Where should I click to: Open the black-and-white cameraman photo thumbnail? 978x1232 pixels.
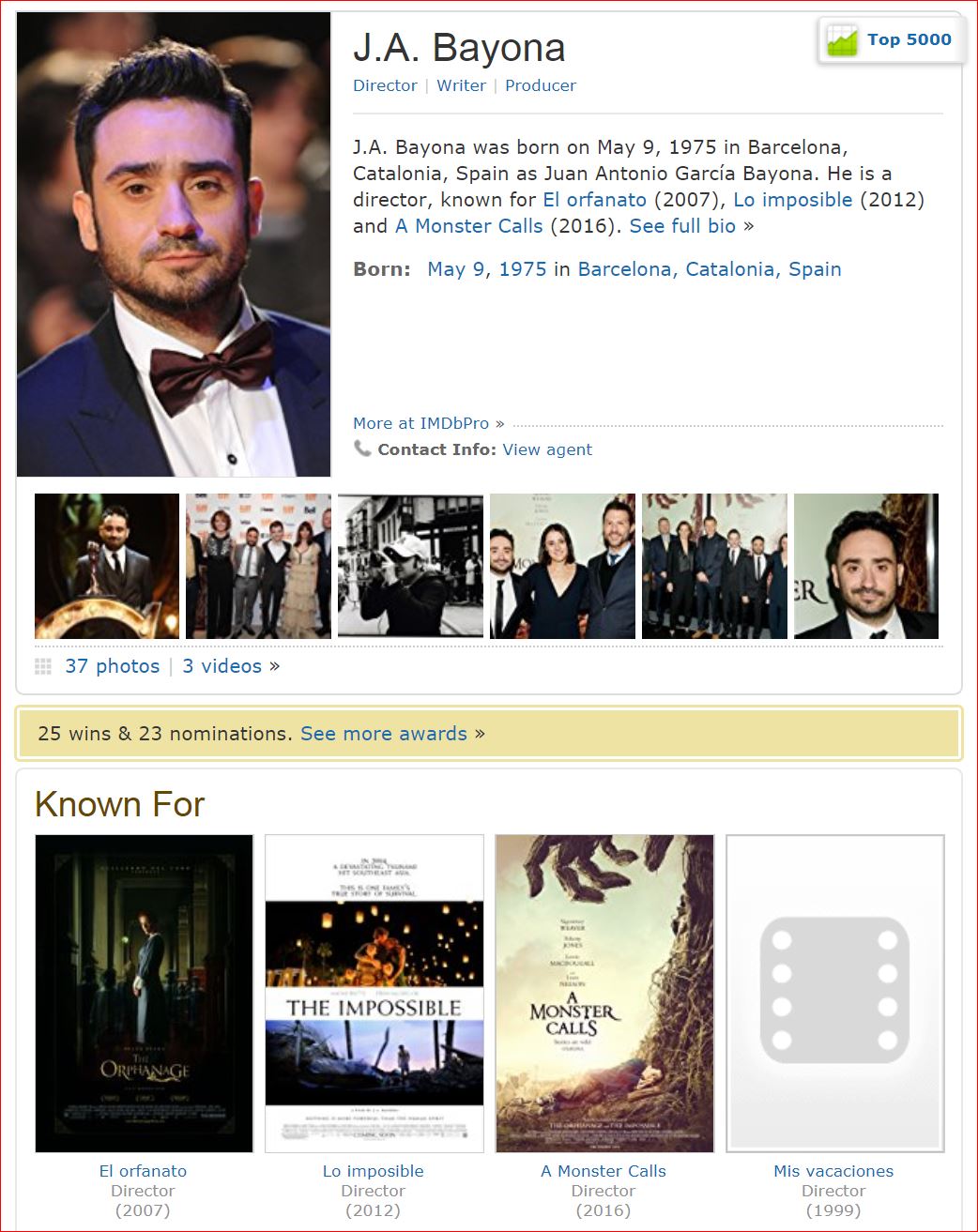coord(410,566)
